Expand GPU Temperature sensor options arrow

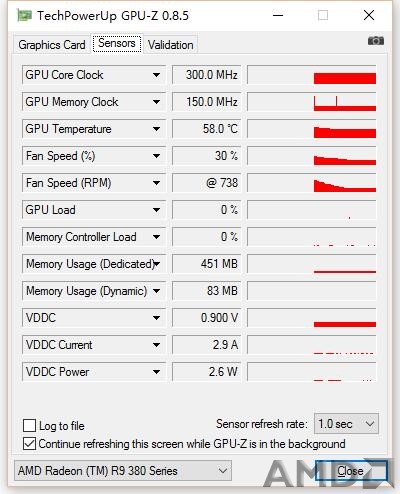156,129
